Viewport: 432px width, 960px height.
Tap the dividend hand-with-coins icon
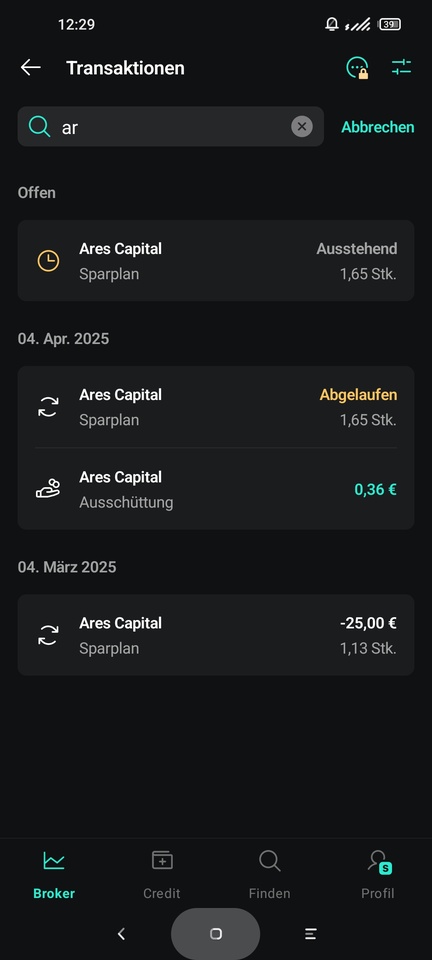pyautogui.click(x=48, y=489)
